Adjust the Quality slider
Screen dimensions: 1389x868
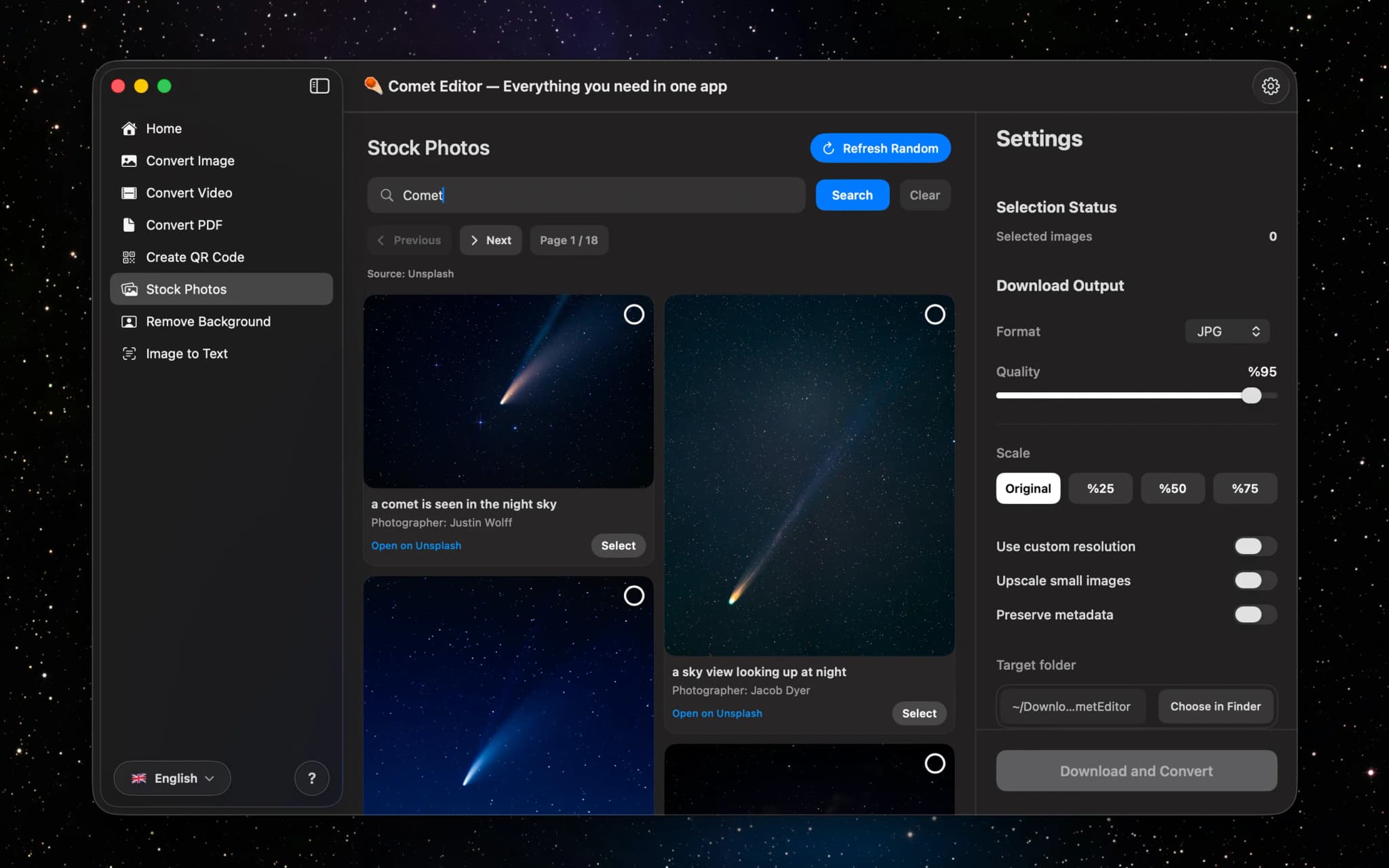coord(1252,395)
